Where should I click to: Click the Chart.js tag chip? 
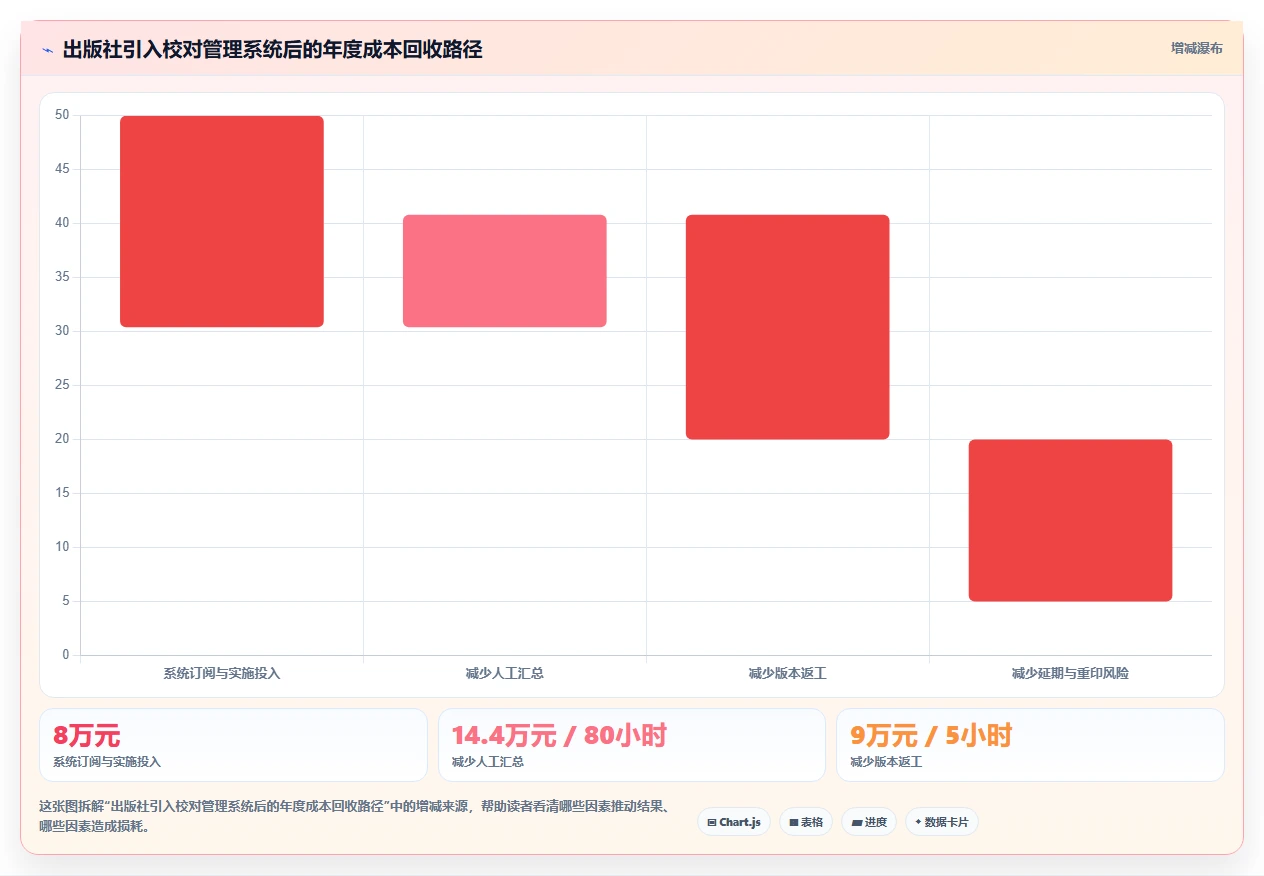(734, 822)
